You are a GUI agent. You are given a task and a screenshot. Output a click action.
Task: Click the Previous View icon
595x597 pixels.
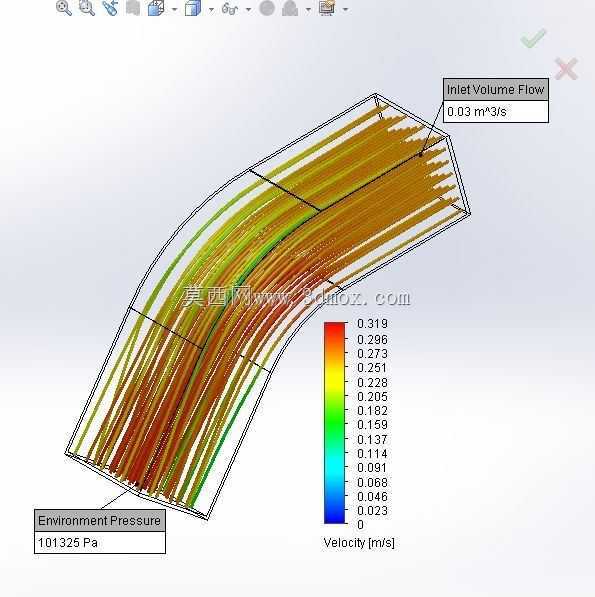pyautogui.click(x=110, y=8)
